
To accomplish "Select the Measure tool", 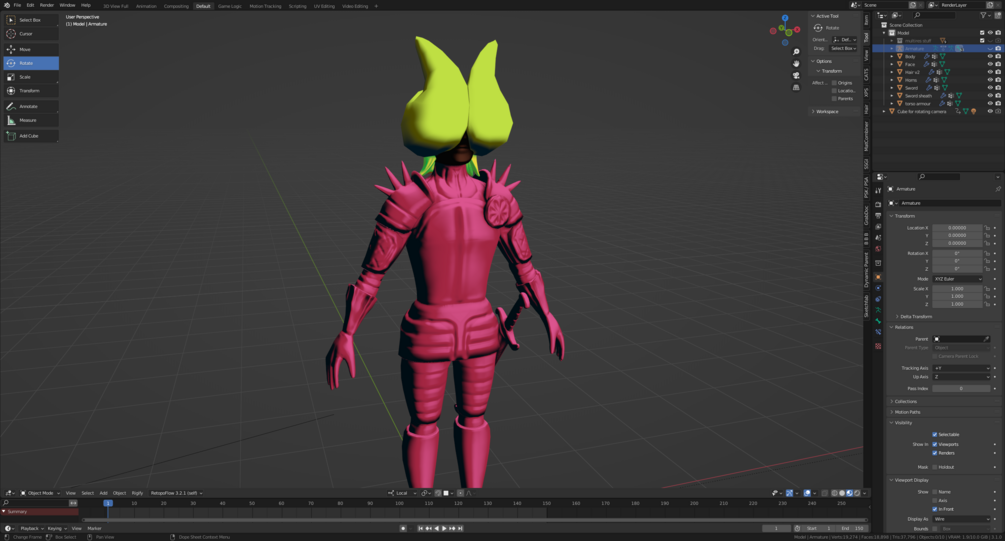I will pyautogui.click(x=31, y=120).
